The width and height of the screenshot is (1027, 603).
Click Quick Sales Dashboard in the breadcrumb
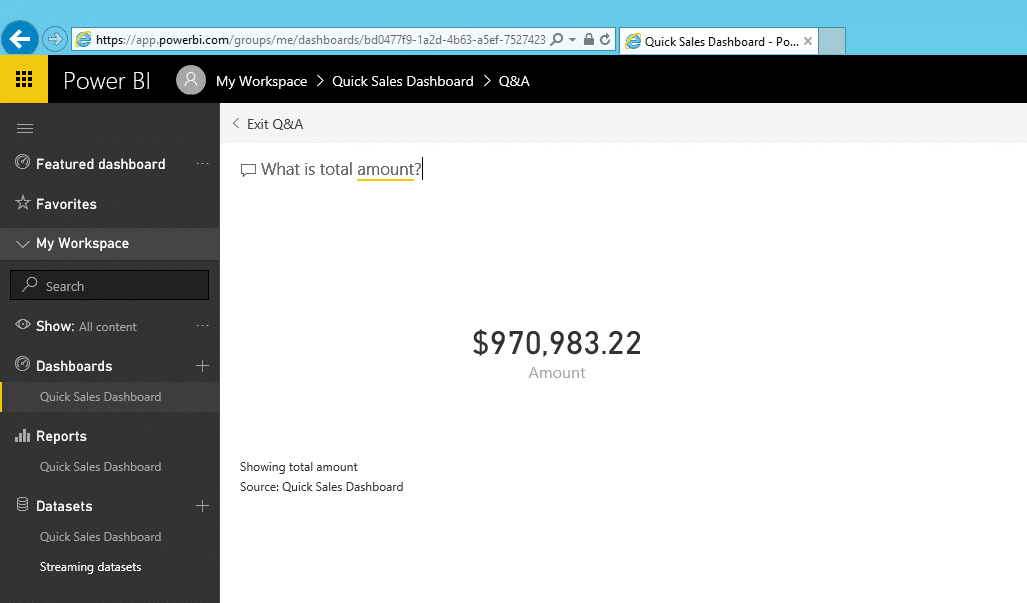(x=403, y=81)
